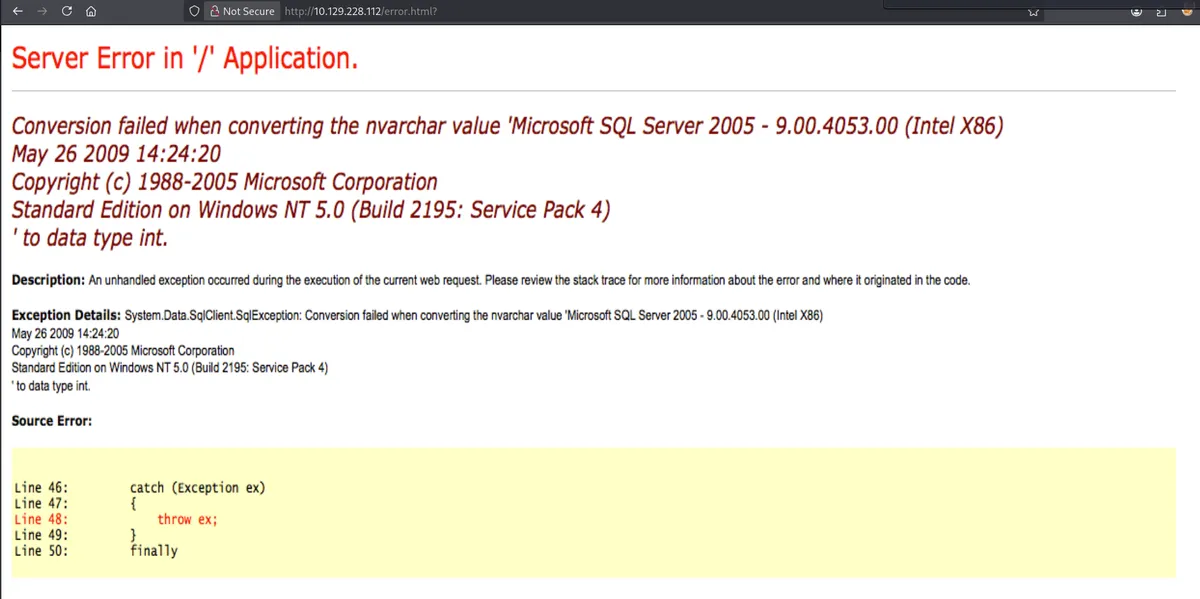Click the red 'throw ex;' code
This screenshot has height=599, width=1200.
(187, 519)
